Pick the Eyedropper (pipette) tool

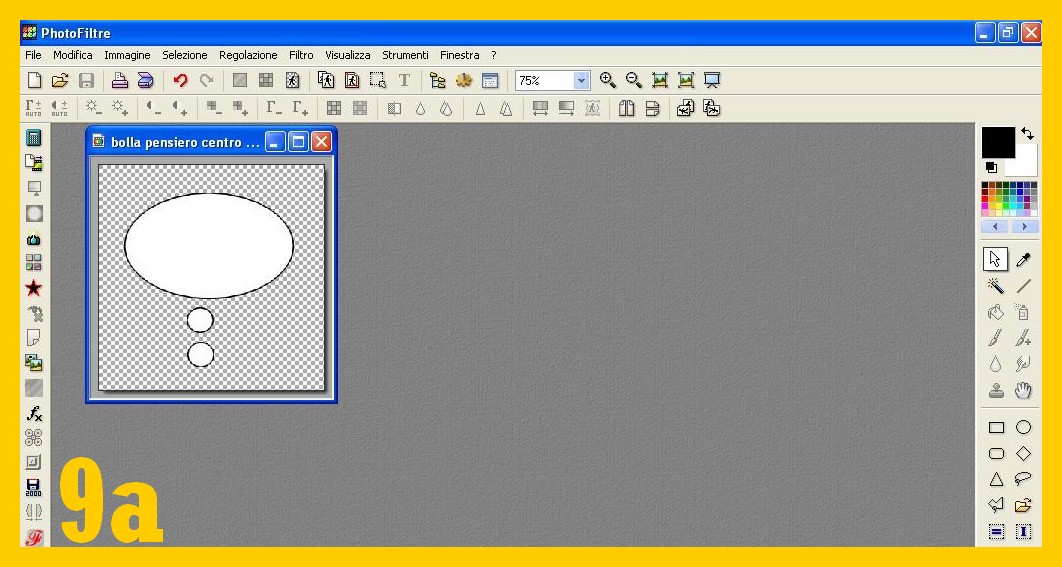click(1023, 260)
